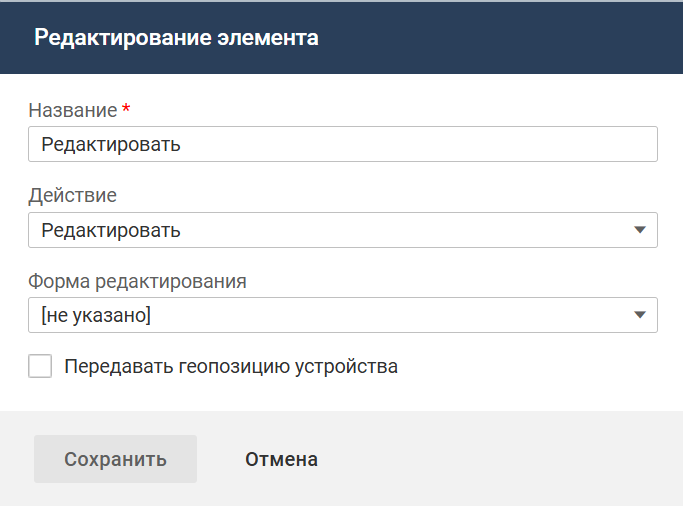
Task: Click the dark blue dialog header bar
Action: [500, 38]
